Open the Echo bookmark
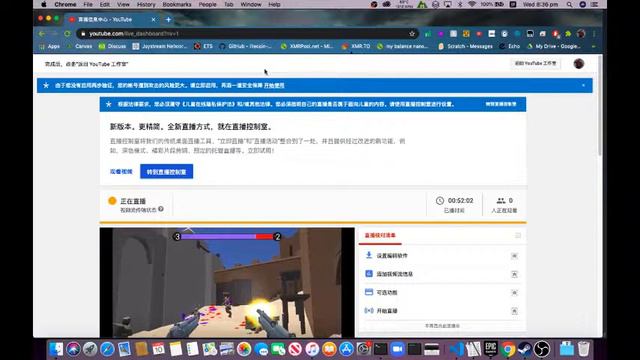 510,47
